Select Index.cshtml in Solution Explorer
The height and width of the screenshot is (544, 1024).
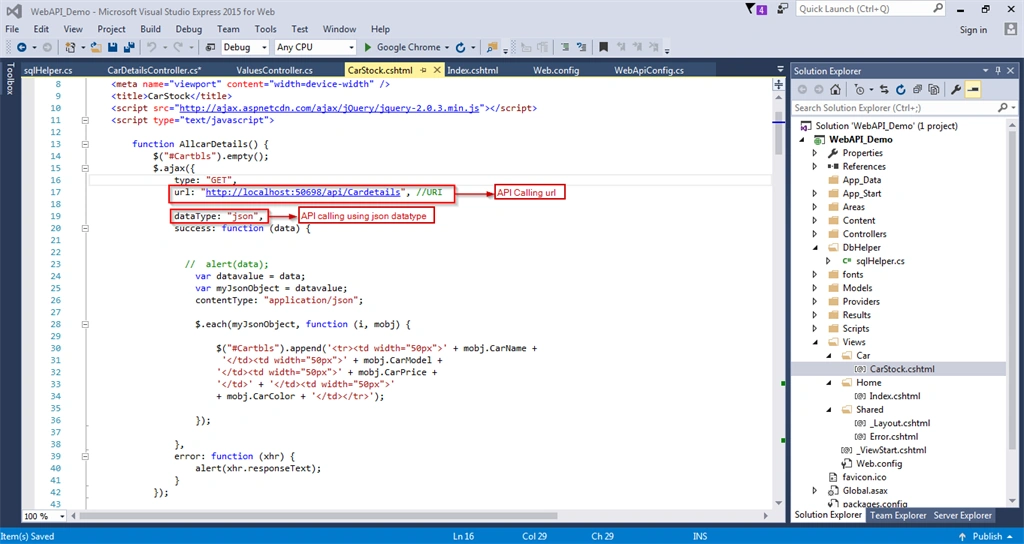tap(895, 396)
